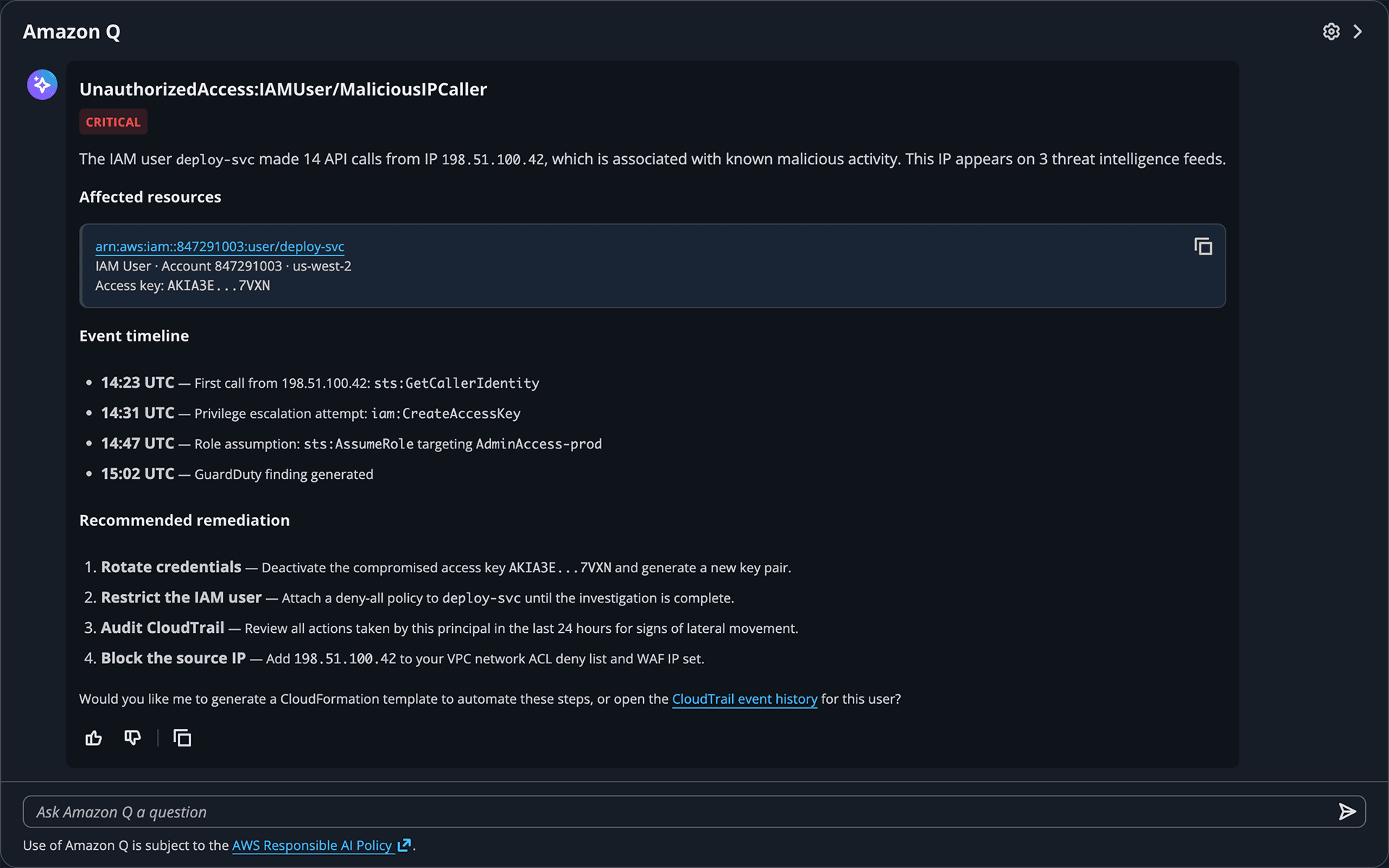Click the Recommended remediation heading

pyautogui.click(x=184, y=519)
